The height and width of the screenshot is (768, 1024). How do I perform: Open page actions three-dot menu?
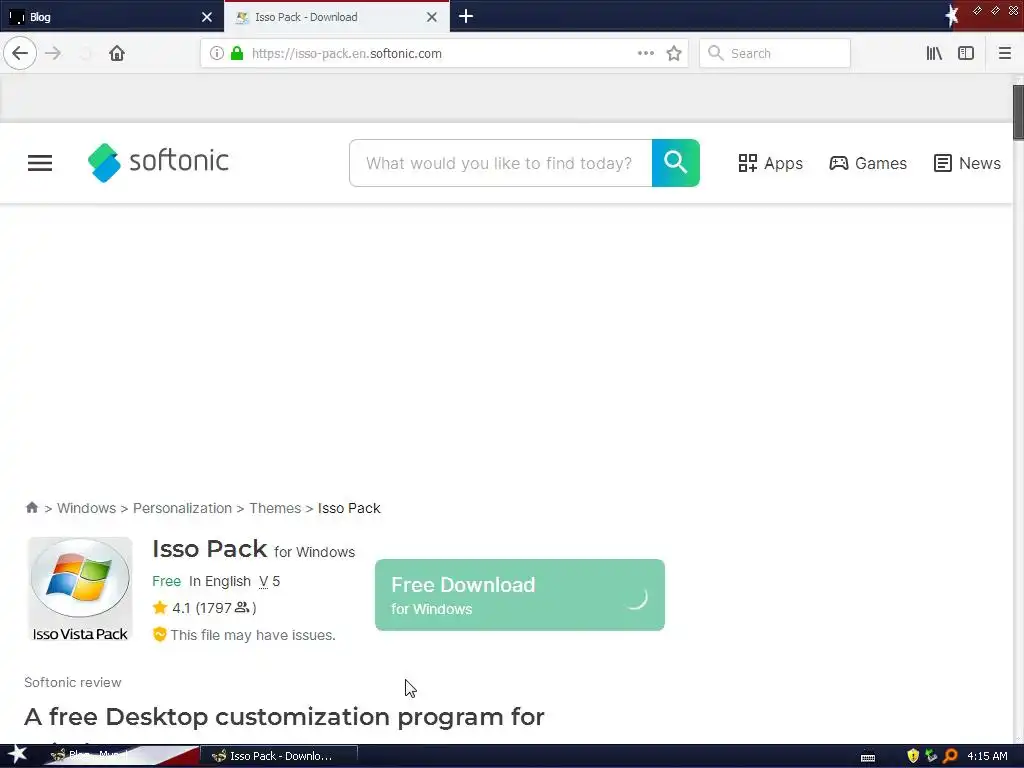645,54
